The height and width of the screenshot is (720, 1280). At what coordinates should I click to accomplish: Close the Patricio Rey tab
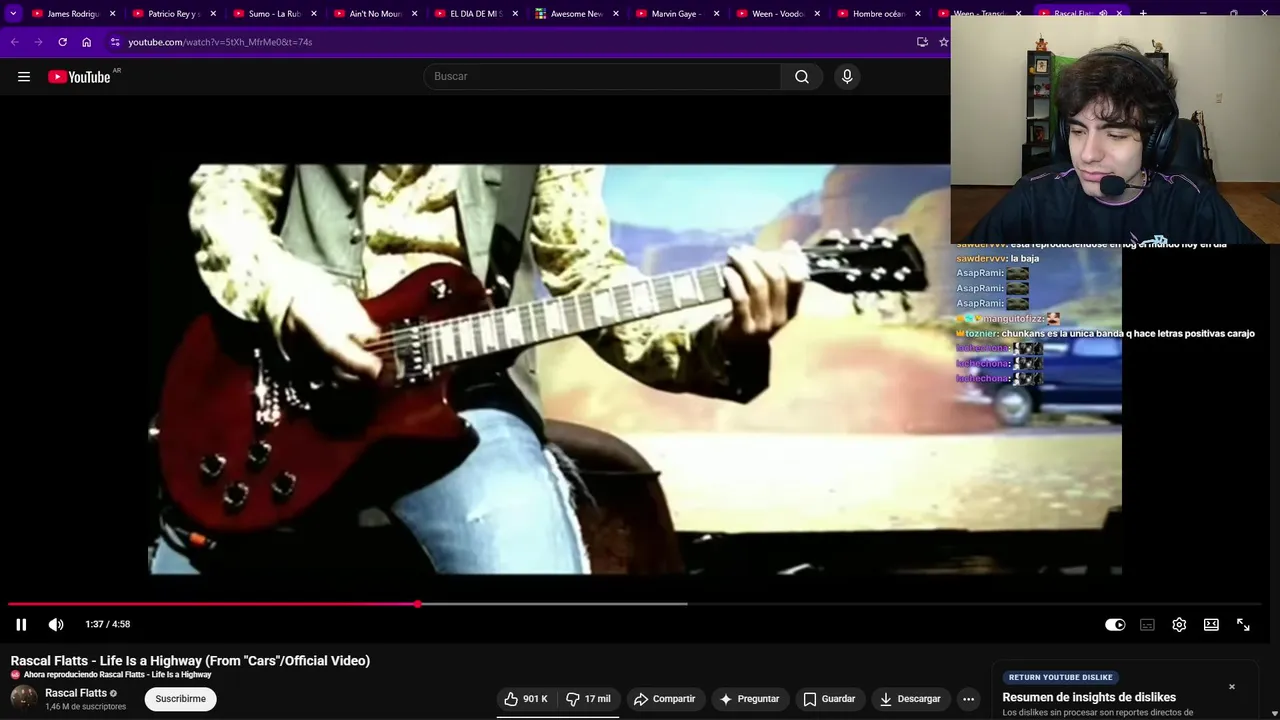[213, 14]
